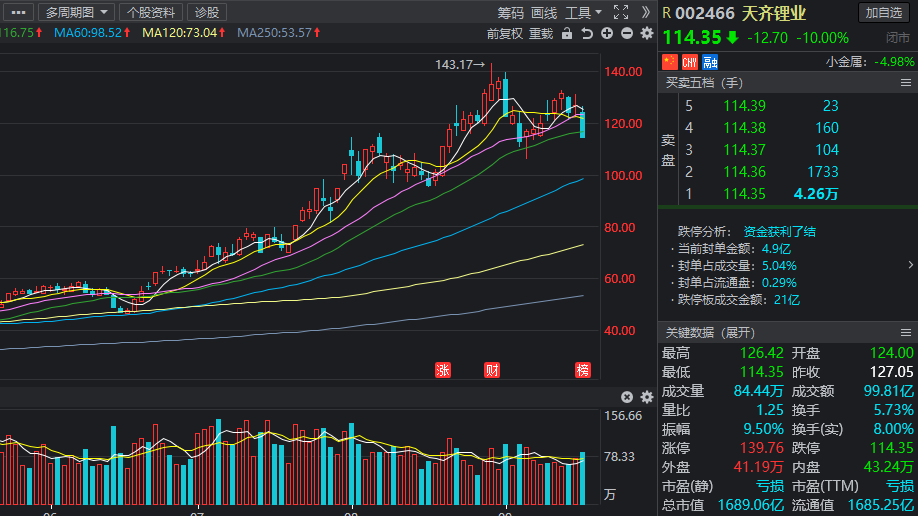Click MA120:73.04 indicator label

[x=184, y=33]
